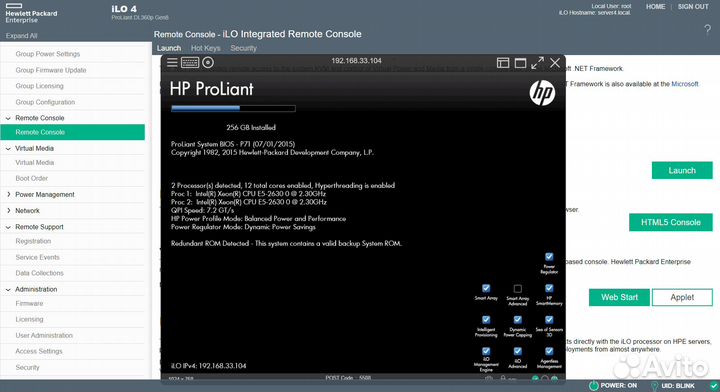Open Security in the sidebar
This screenshot has width=720, height=392.
(28, 368)
